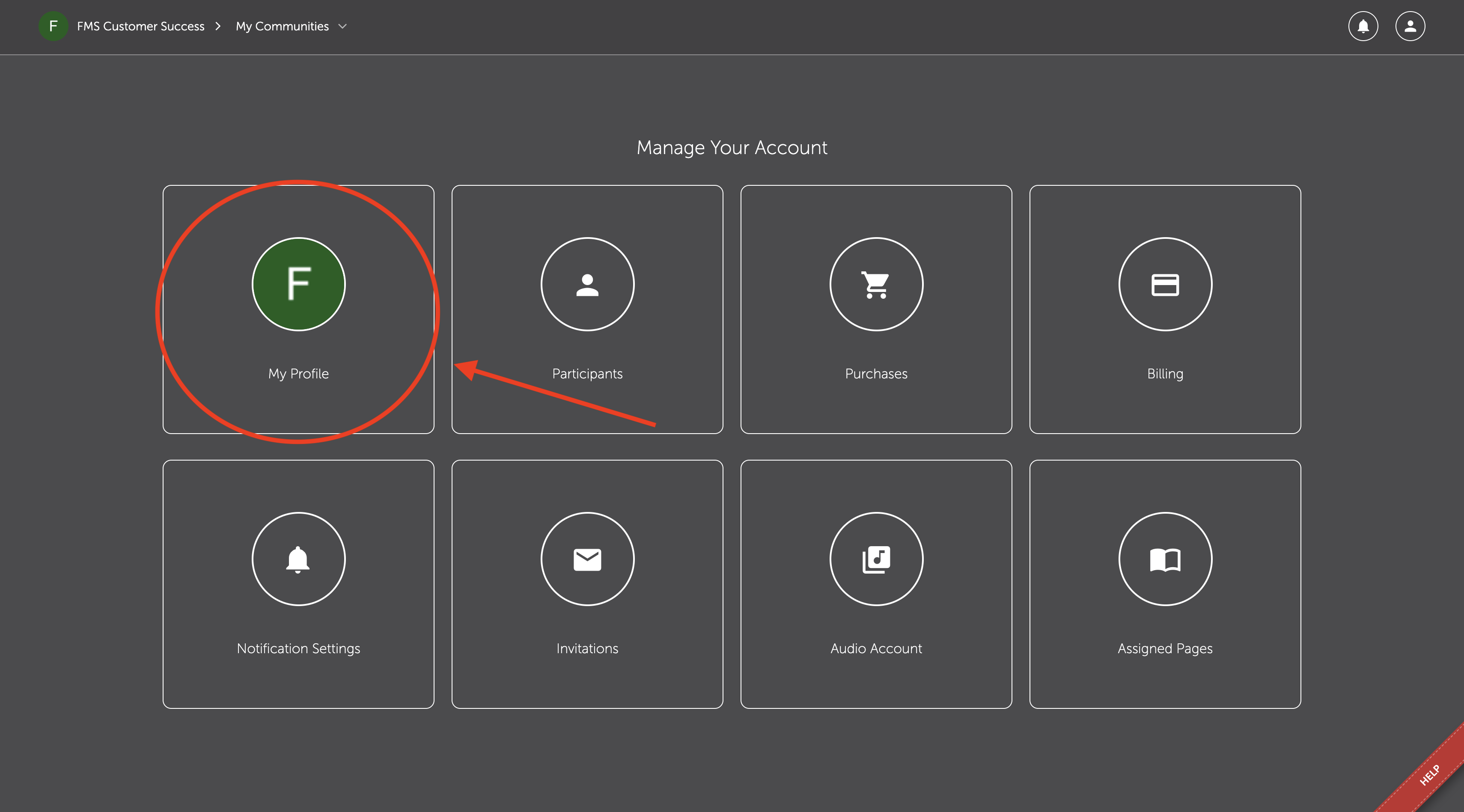Click the credit card icon for Billing
The width and height of the screenshot is (1464, 812).
[1165, 284]
